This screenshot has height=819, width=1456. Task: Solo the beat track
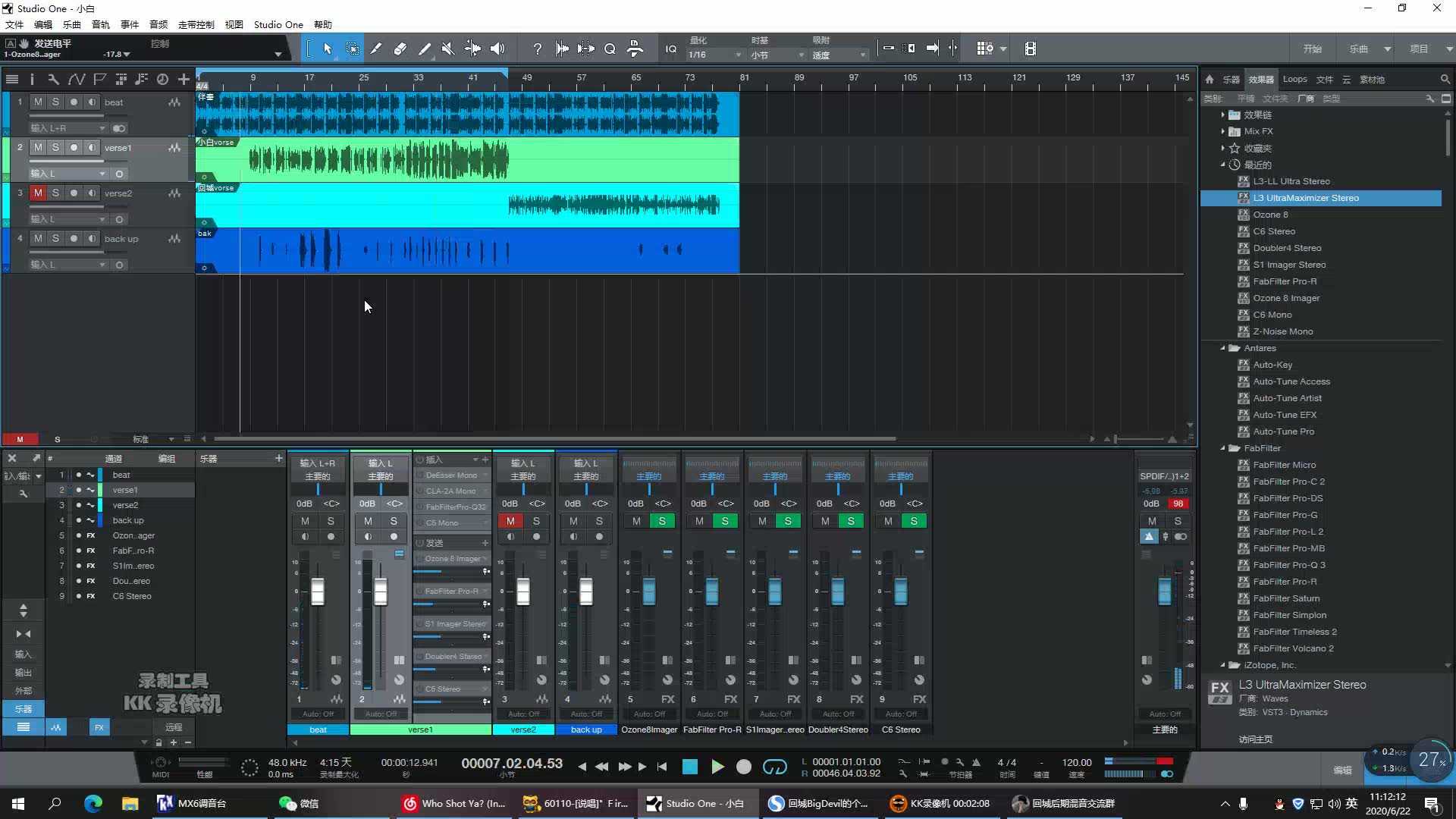pos(55,102)
